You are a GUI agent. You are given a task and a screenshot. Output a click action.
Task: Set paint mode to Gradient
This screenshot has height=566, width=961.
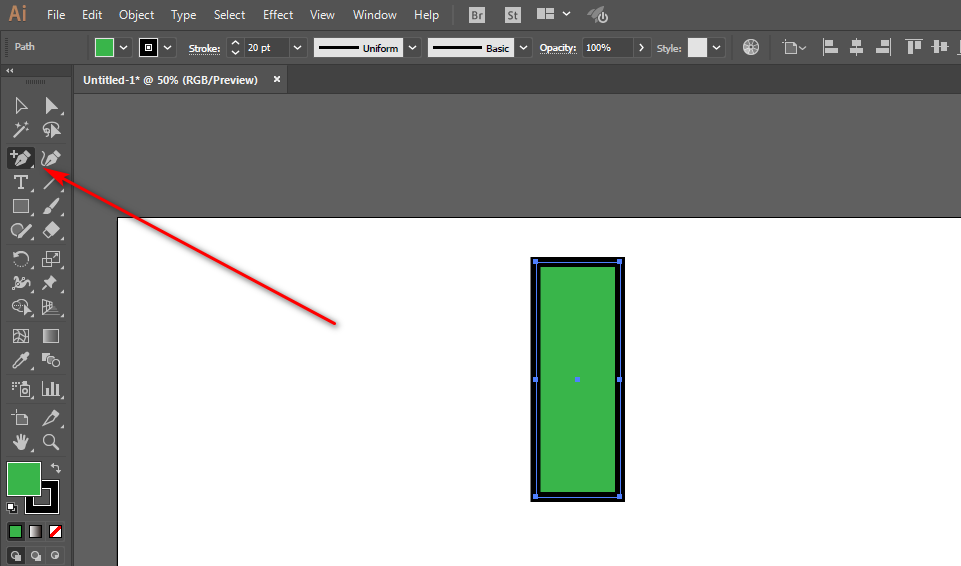tap(36, 532)
